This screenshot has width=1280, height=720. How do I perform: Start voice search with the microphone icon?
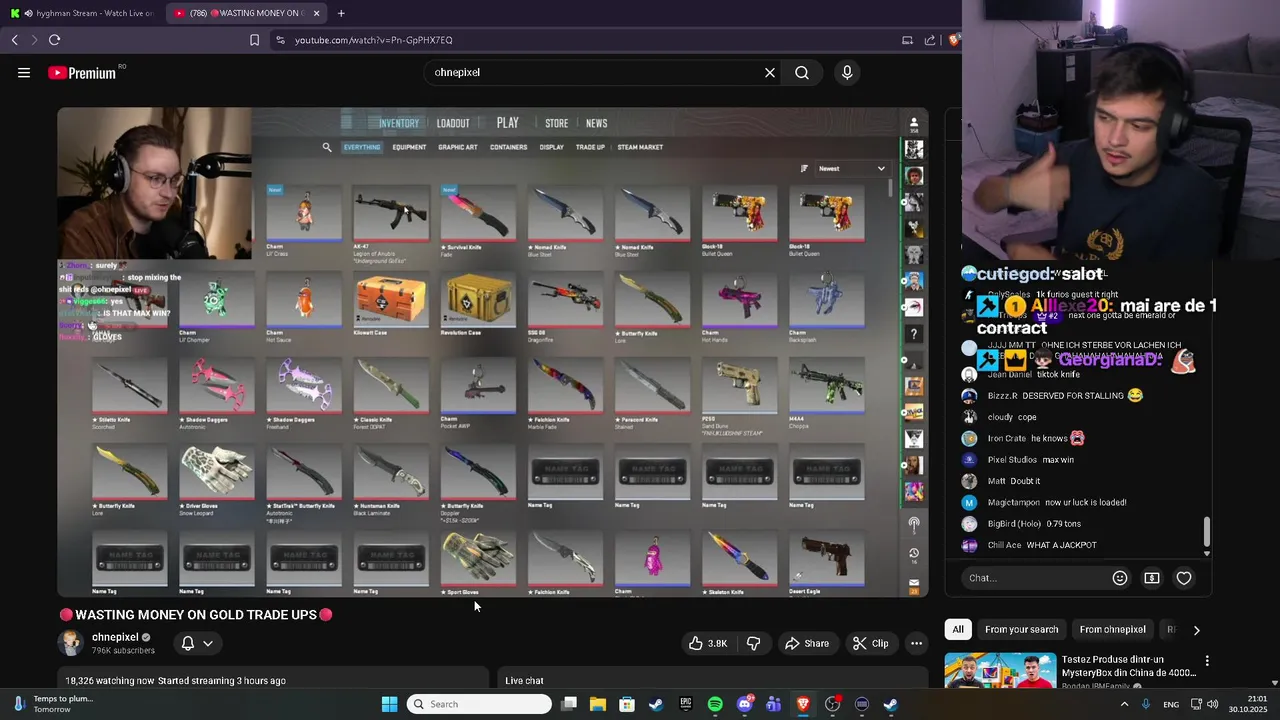(x=847, y=73)
